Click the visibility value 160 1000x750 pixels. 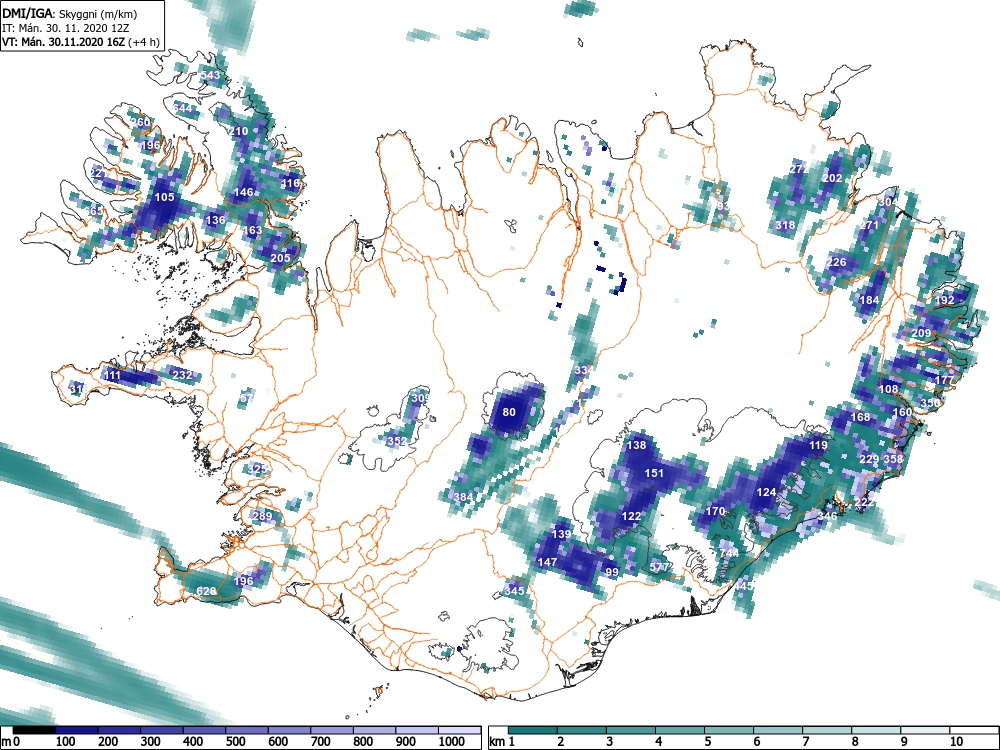(x=902, y=412)
